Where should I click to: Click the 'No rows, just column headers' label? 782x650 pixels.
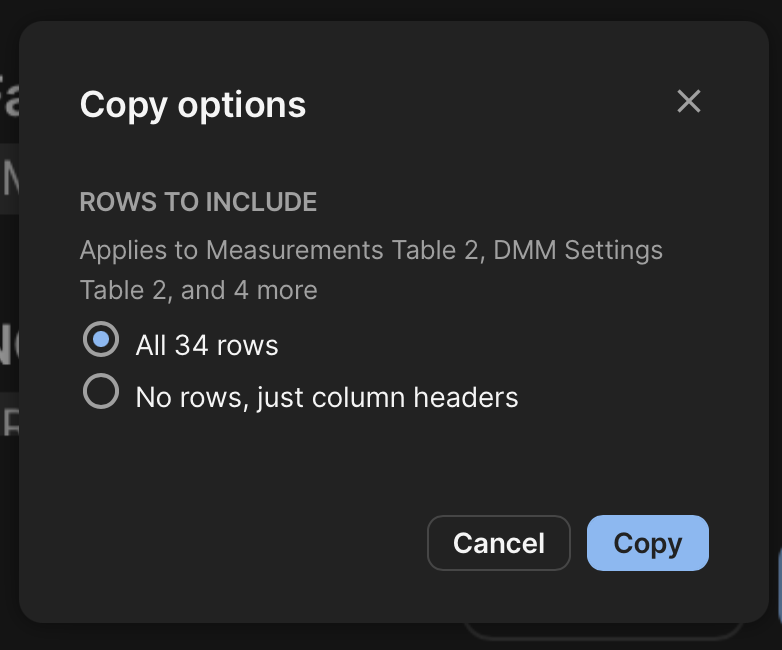pos(327,398)
